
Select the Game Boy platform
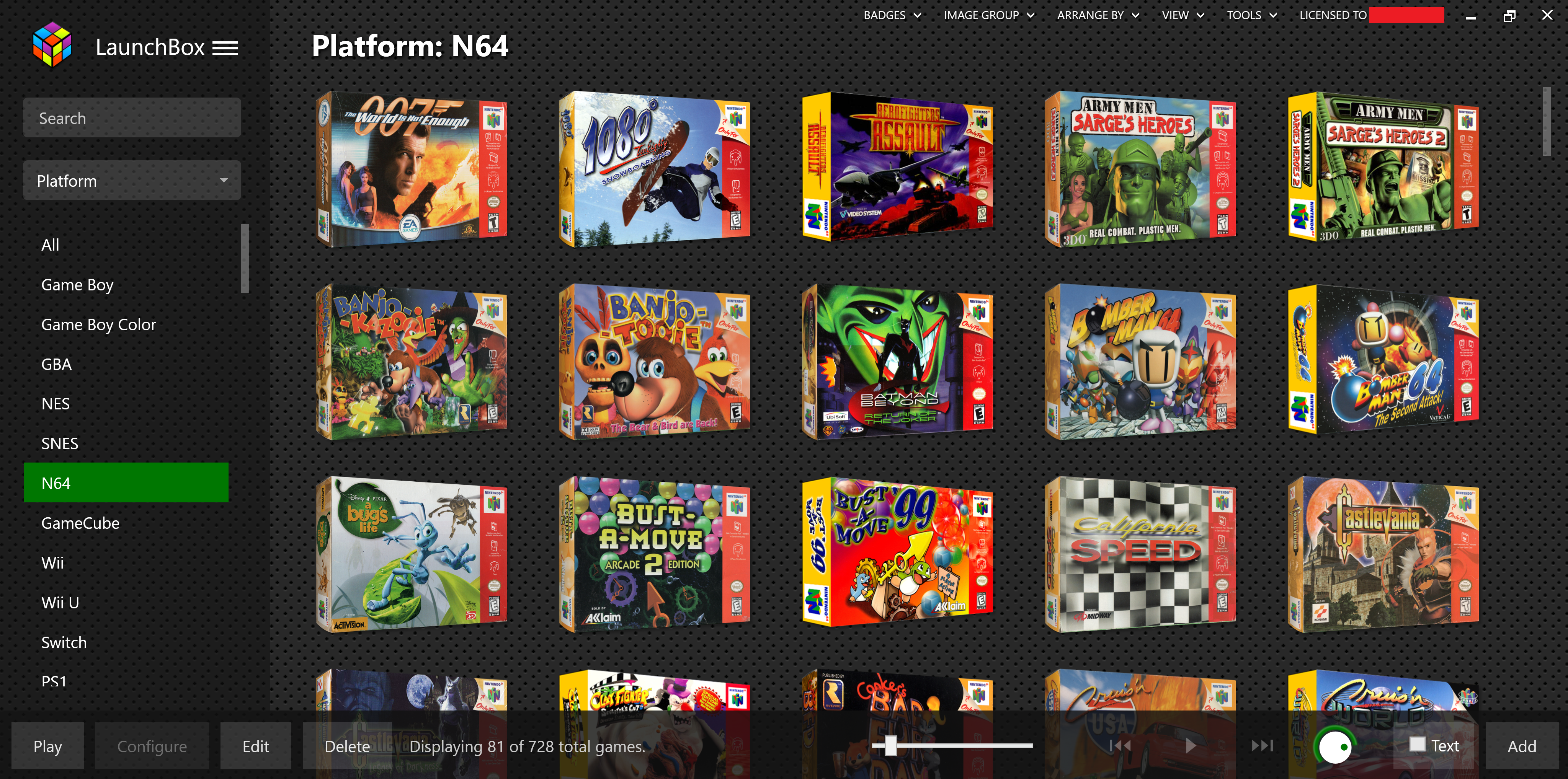[126, 285]
